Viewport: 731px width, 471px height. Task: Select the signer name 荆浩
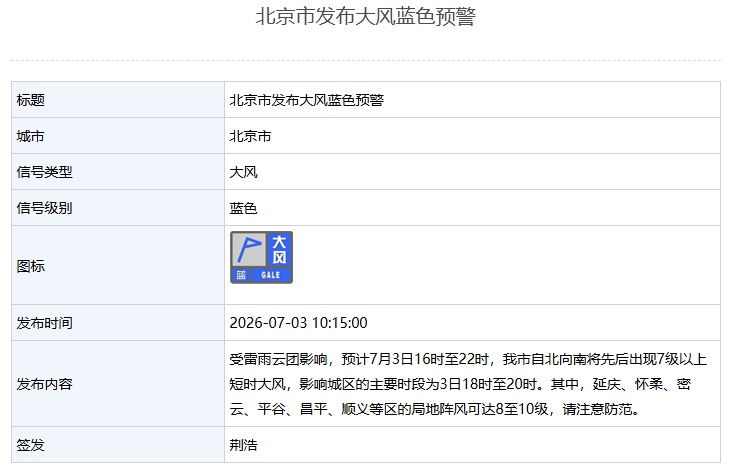click(x=243, y=445)
